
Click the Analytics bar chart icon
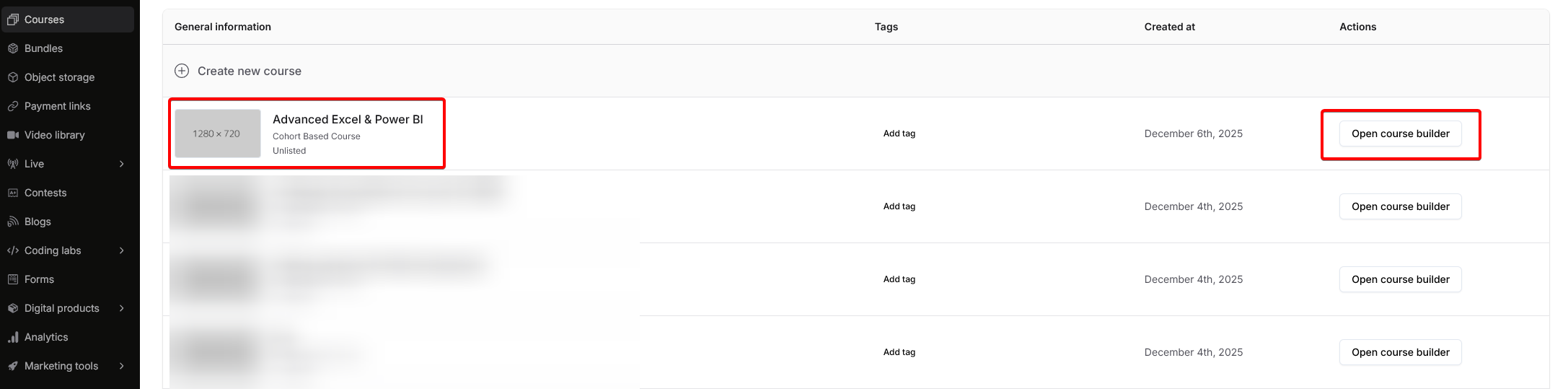(12, 337)
